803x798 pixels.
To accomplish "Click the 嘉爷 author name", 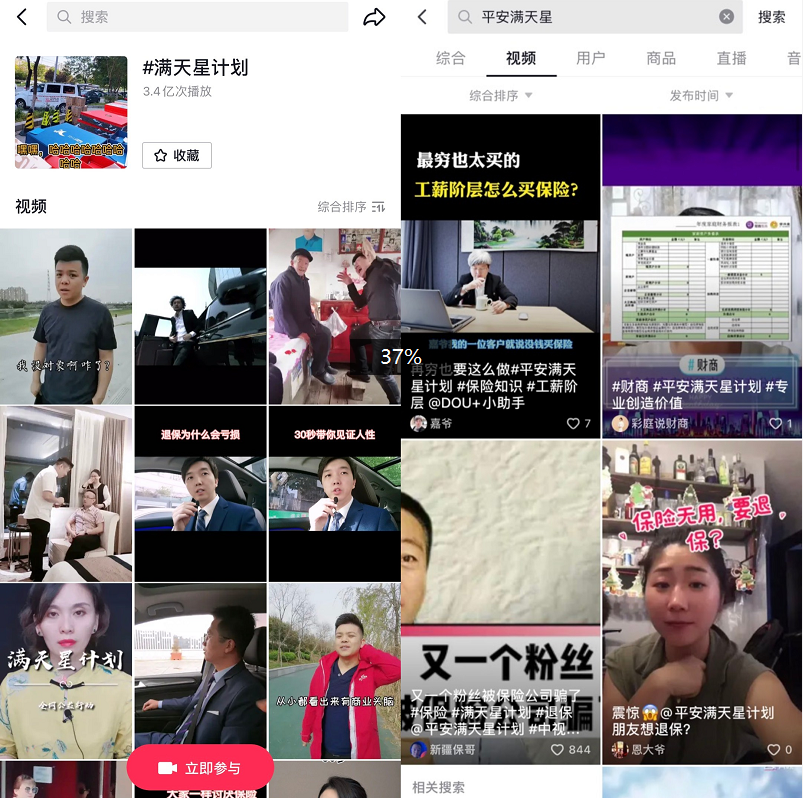I will [x=441, y=423].
